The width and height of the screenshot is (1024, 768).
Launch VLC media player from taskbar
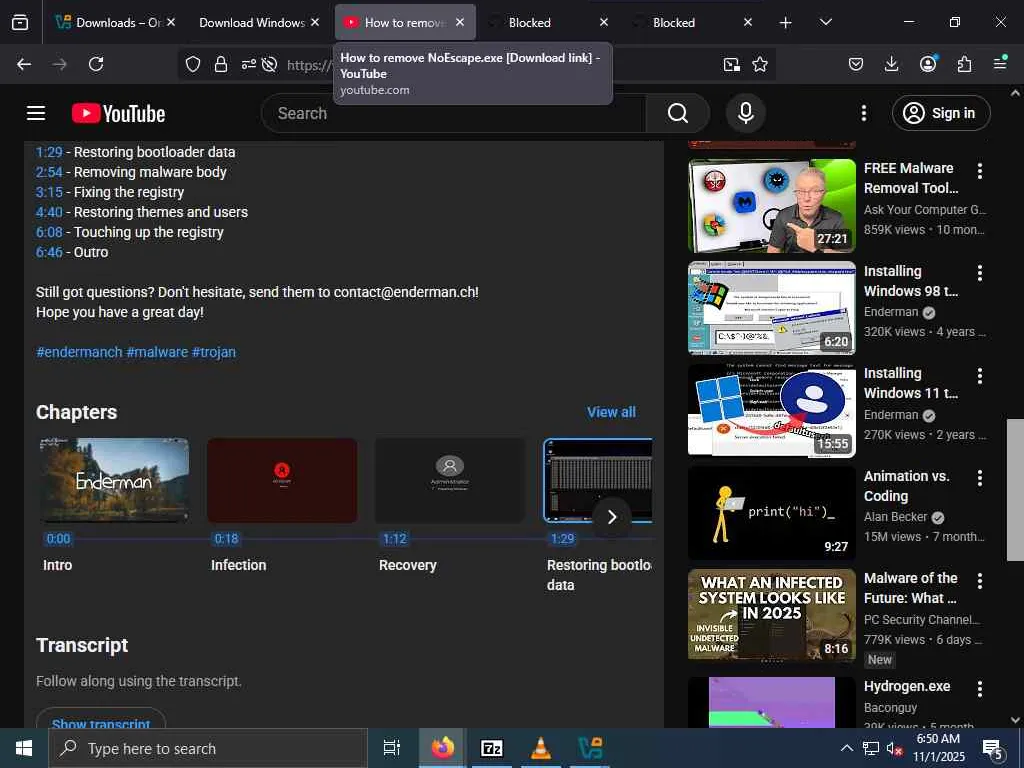click(x=540, y=748)
